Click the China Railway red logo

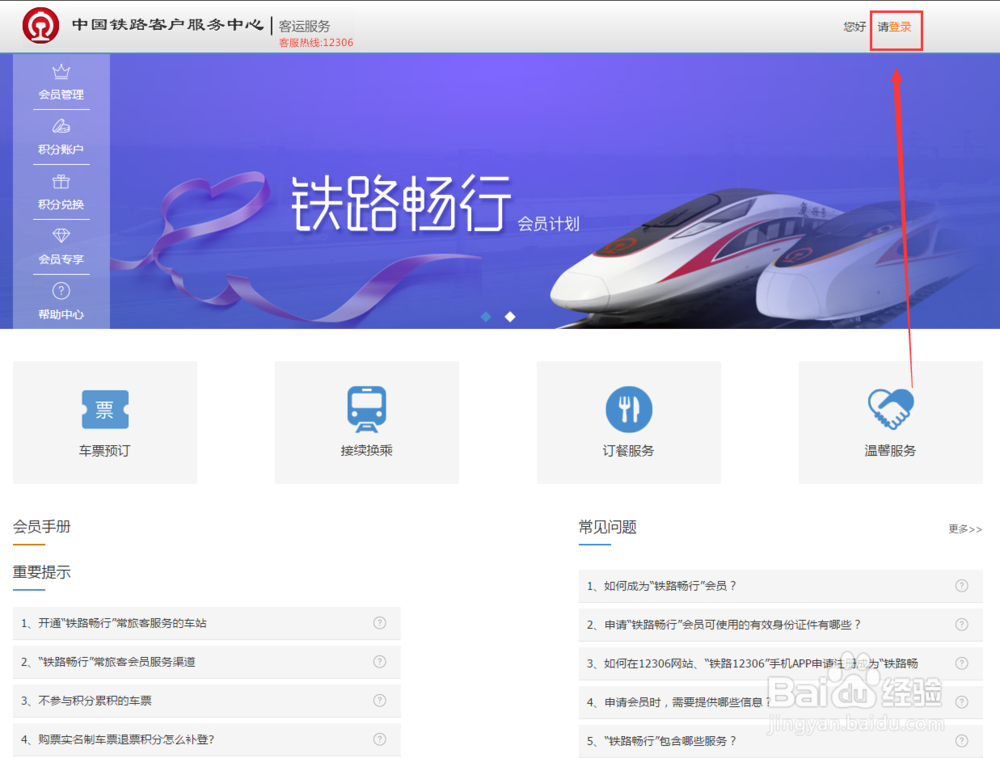[40, 26]
